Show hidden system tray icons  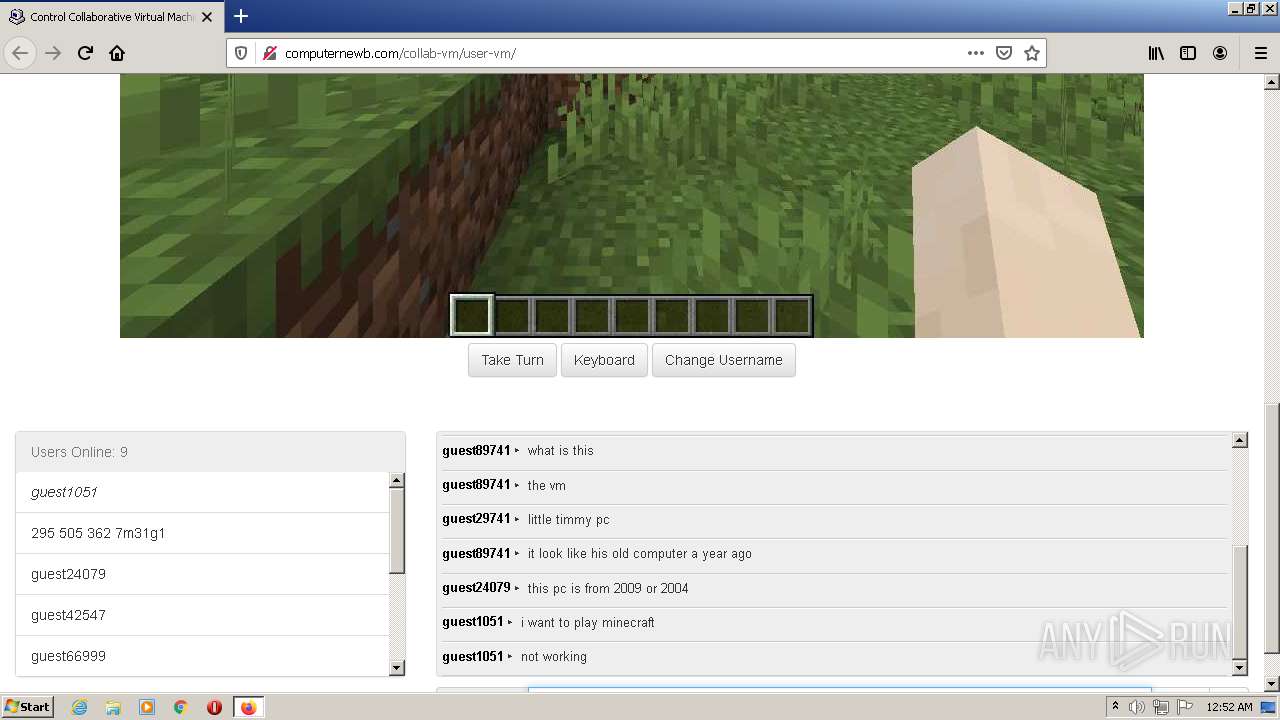pyautogui.click(x=1115, y=707)
